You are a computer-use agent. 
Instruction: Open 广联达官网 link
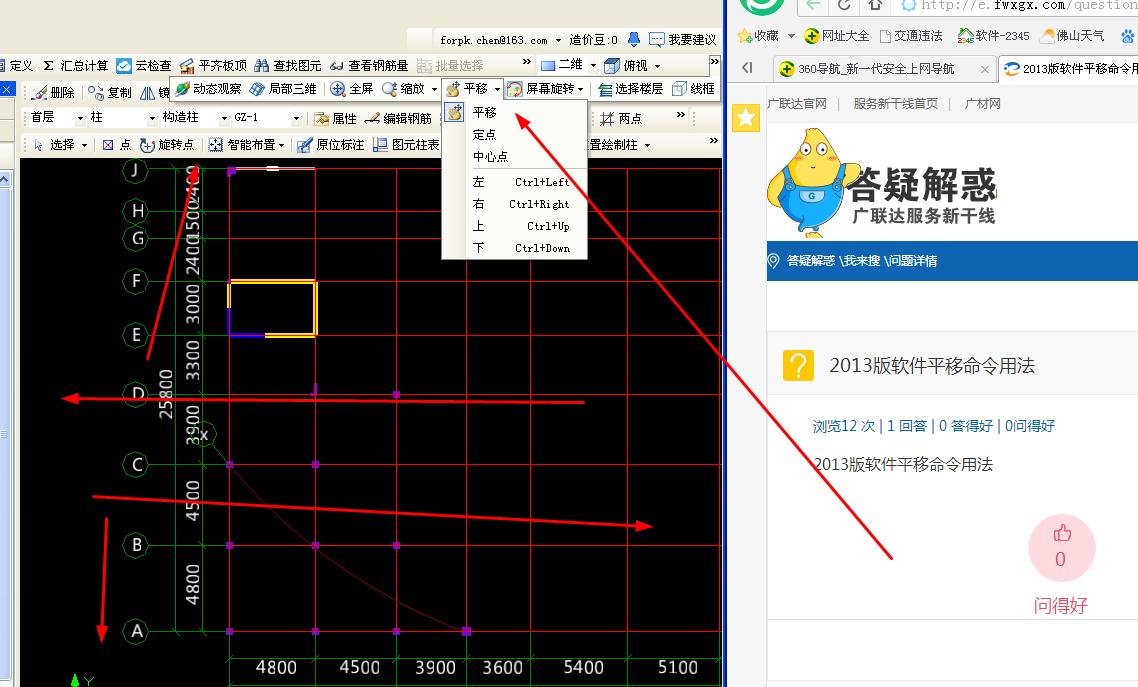pyautogui.click(x=796, y=104)
